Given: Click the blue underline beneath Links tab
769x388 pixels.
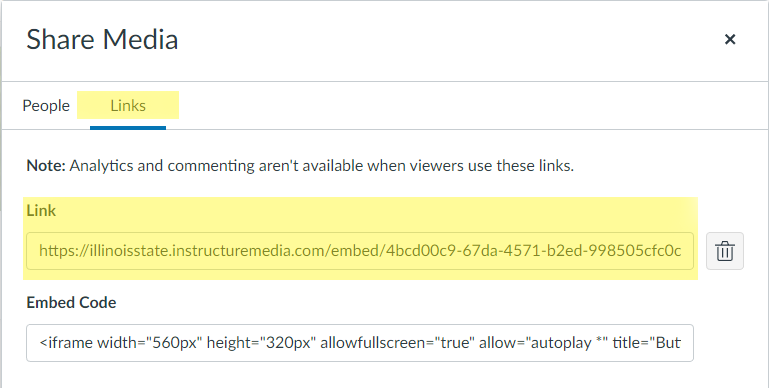Looking at the screenshot, I should pos(128,128).
